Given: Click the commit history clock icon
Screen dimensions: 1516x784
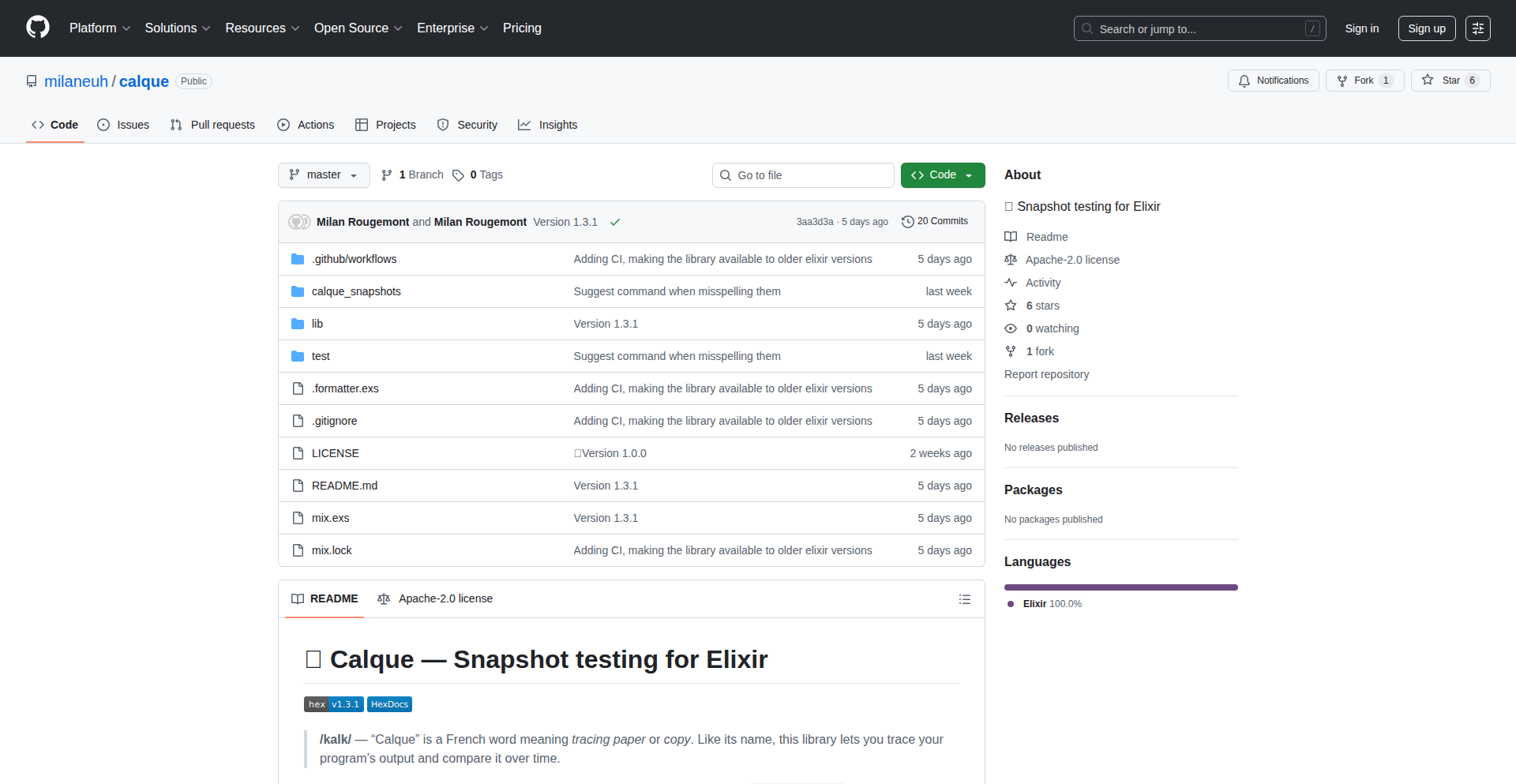Looking at the screenshot, I should coord(907,222).
